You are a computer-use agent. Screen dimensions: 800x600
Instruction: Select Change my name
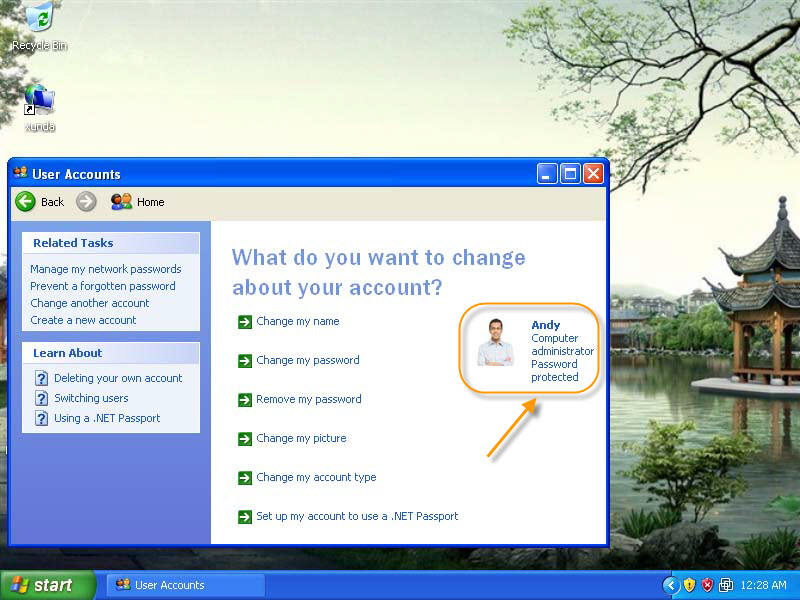pos(297,321)
